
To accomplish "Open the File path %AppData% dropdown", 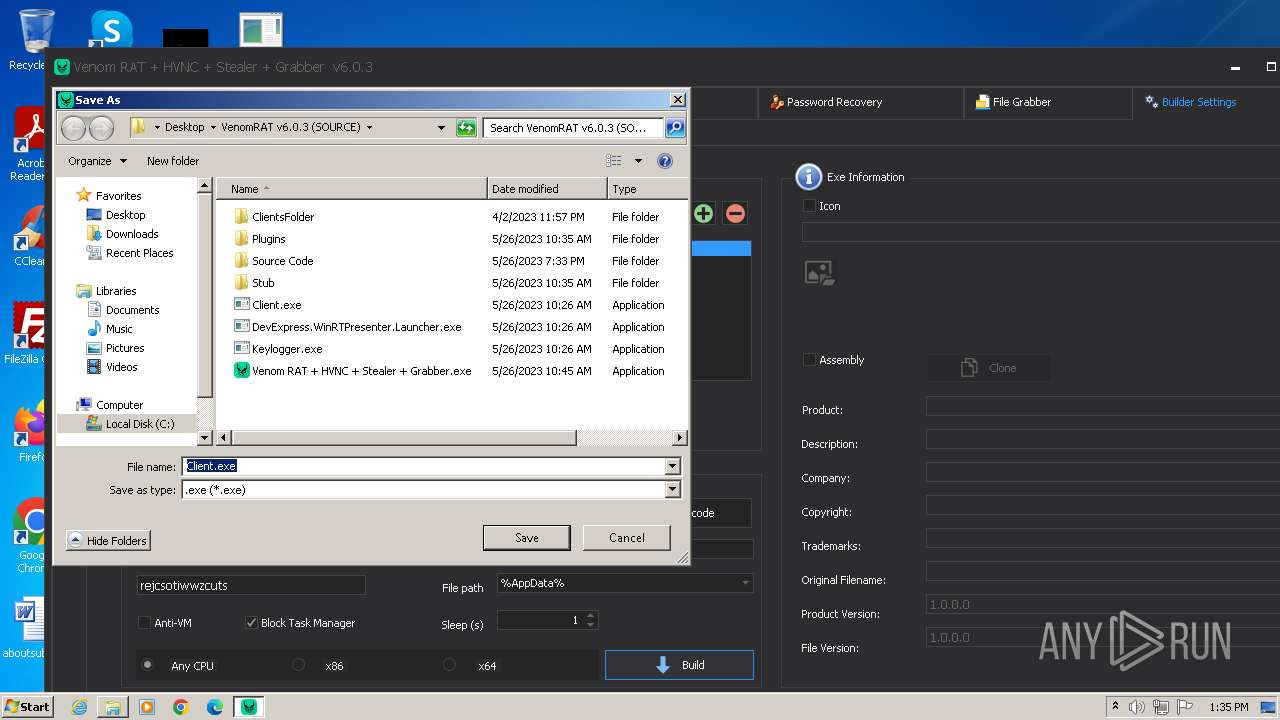I will point(745,583).
